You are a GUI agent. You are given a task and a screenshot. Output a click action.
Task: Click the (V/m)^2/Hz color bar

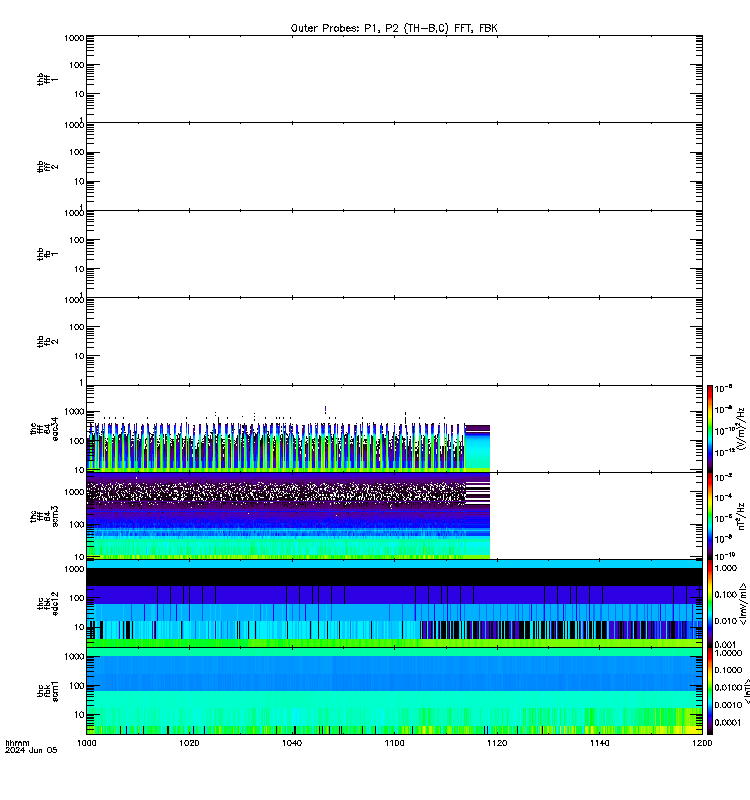710,429
